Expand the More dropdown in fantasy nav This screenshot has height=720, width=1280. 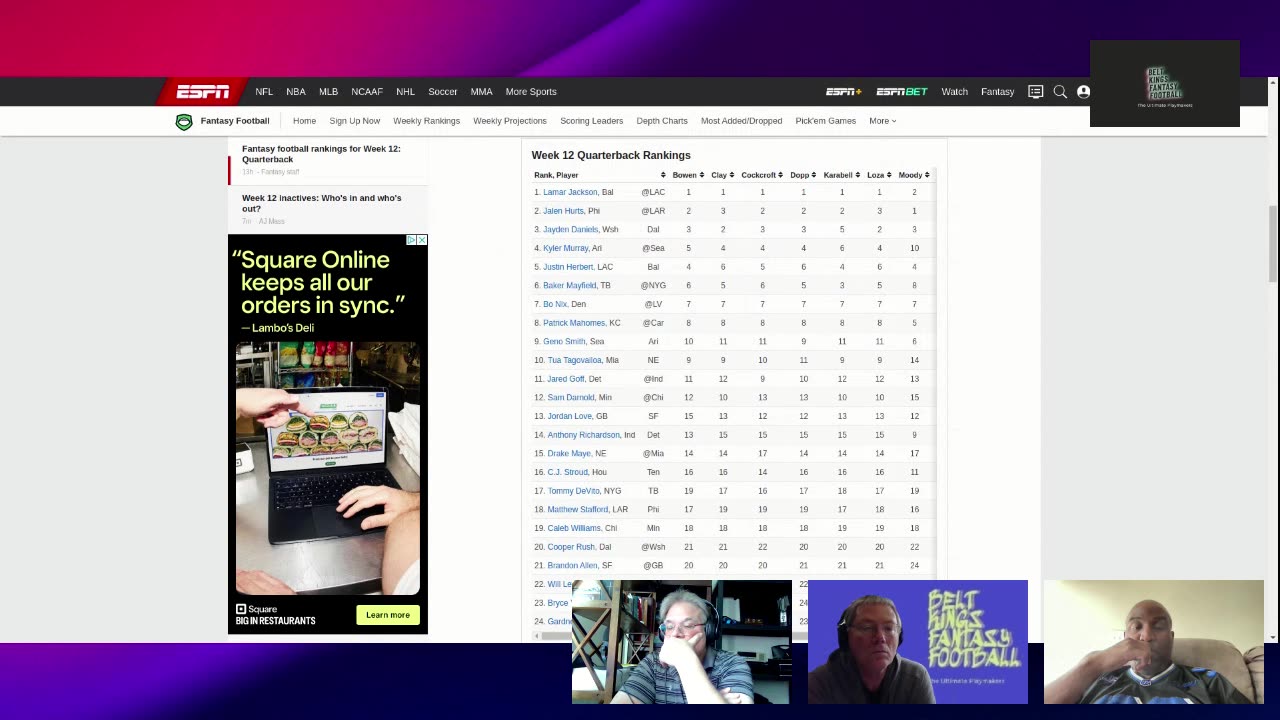(882, 121)
